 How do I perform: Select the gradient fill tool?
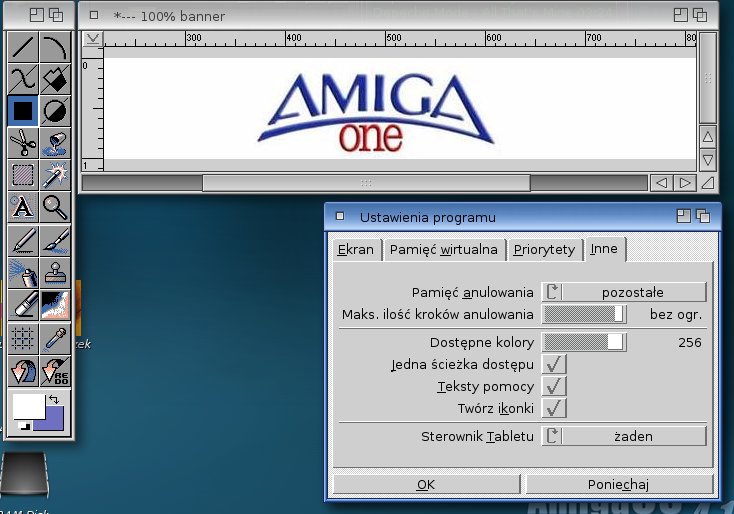point(55,305)
